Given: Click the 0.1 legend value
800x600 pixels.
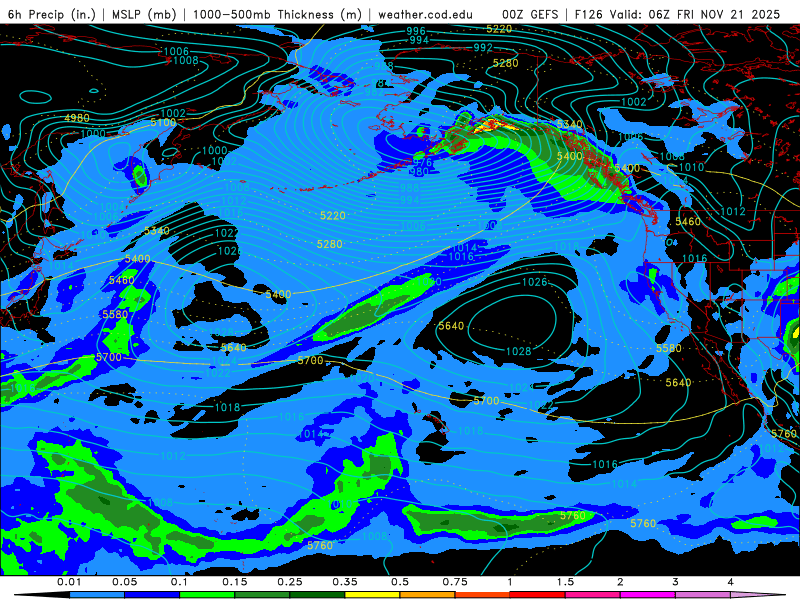Looking at the screenshot, I should (180, 582).
